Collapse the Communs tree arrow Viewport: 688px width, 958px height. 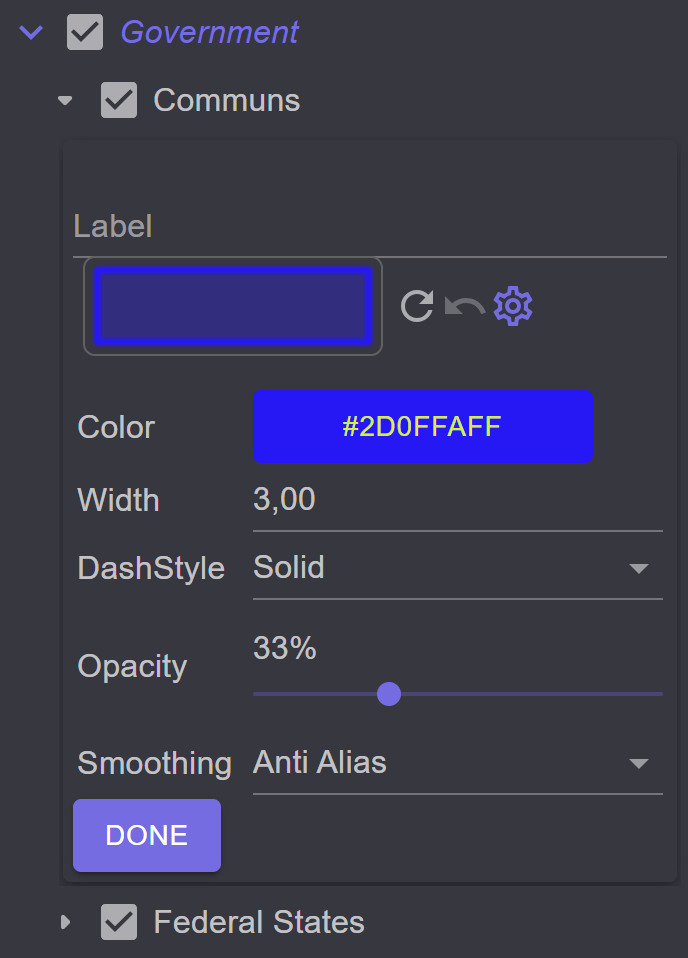(x=65, y=100)
